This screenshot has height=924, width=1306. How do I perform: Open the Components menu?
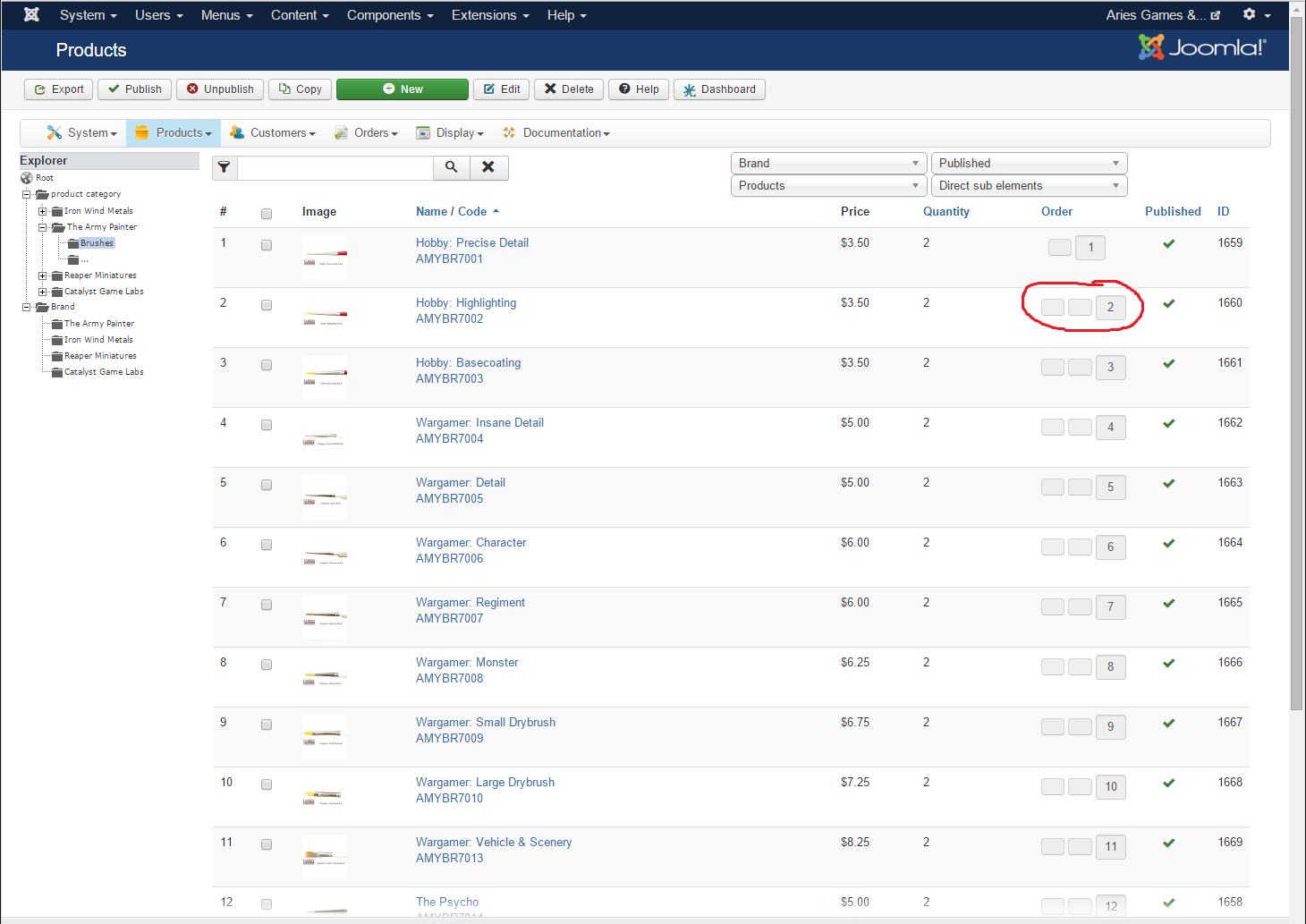[390, 15]
